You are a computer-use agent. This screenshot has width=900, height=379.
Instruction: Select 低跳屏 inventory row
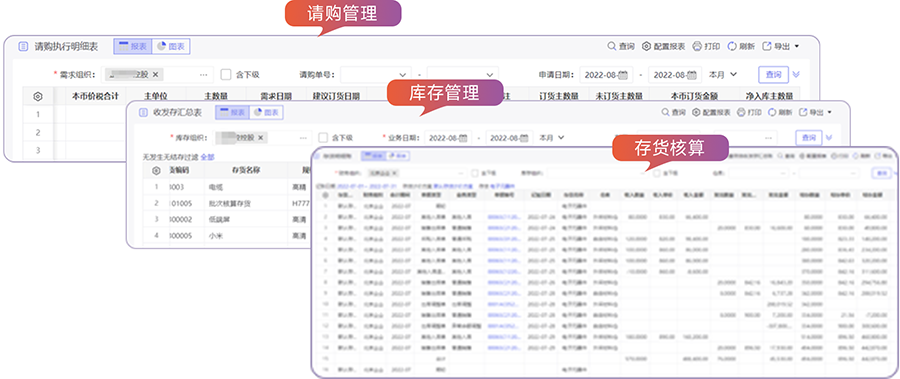click(227, 219)
